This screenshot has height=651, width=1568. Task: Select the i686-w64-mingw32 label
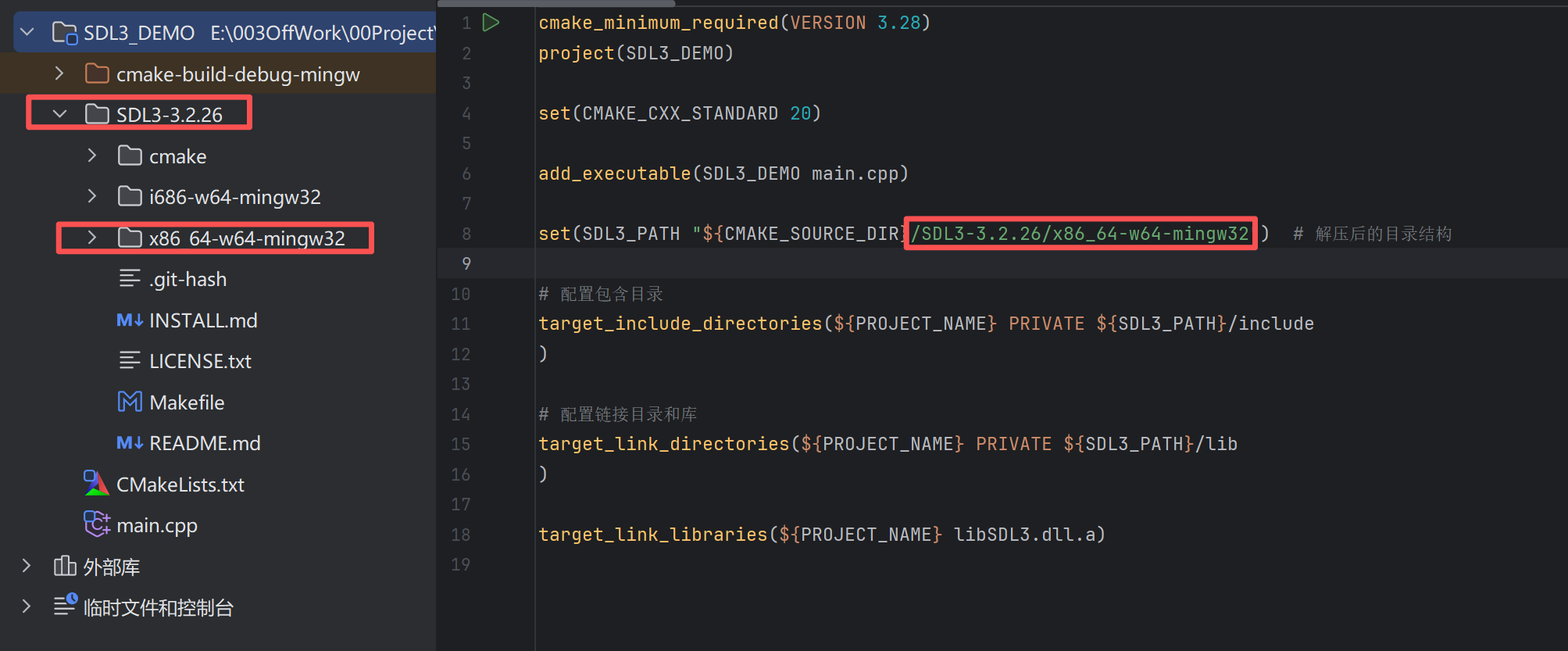[x=235, y=197]
